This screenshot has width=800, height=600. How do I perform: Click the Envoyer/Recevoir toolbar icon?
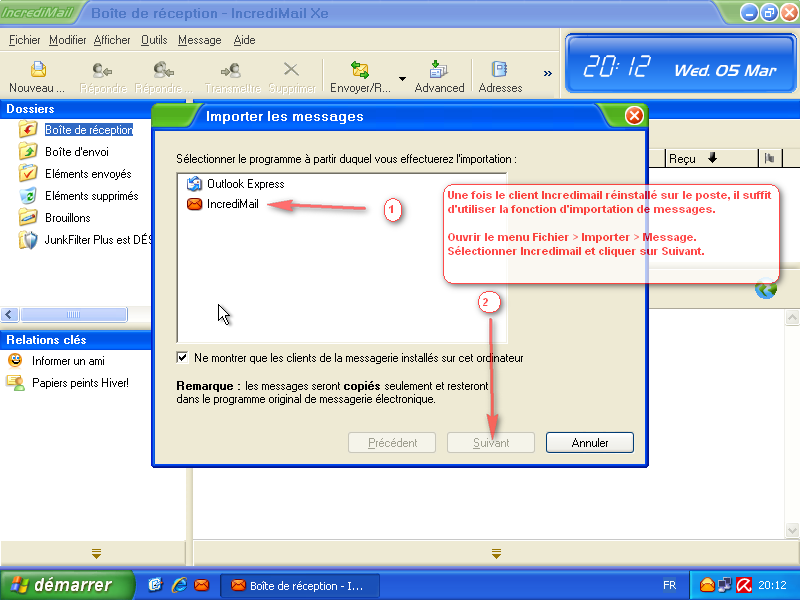tap(360, 69)
